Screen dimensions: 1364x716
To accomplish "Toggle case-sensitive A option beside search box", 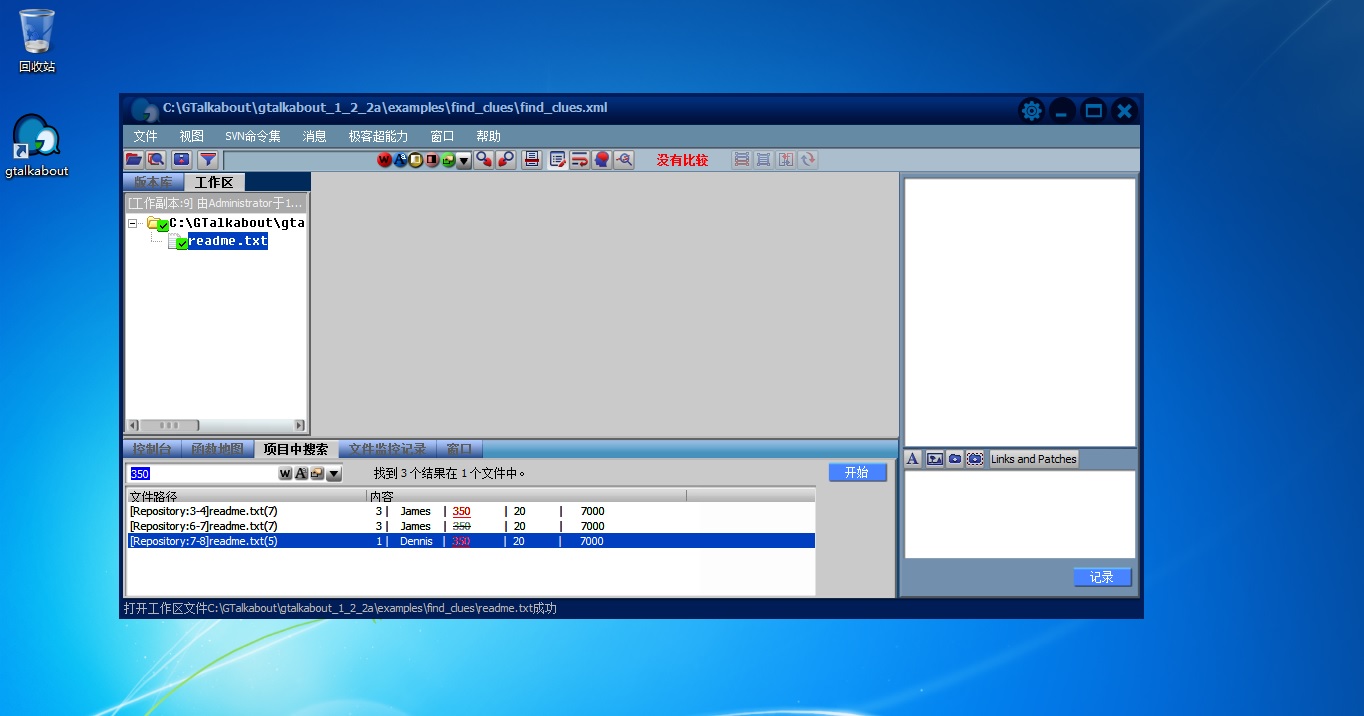I will (301, 473).
